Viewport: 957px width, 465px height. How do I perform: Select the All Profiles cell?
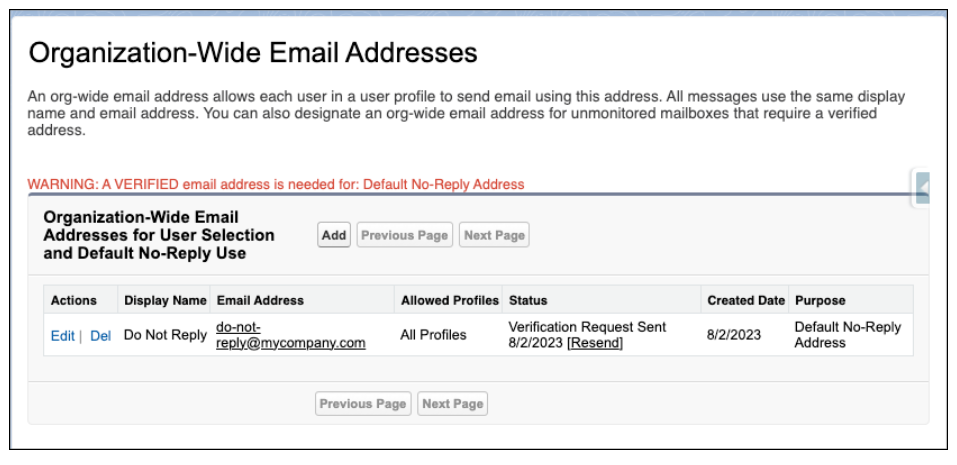point(433,335)
